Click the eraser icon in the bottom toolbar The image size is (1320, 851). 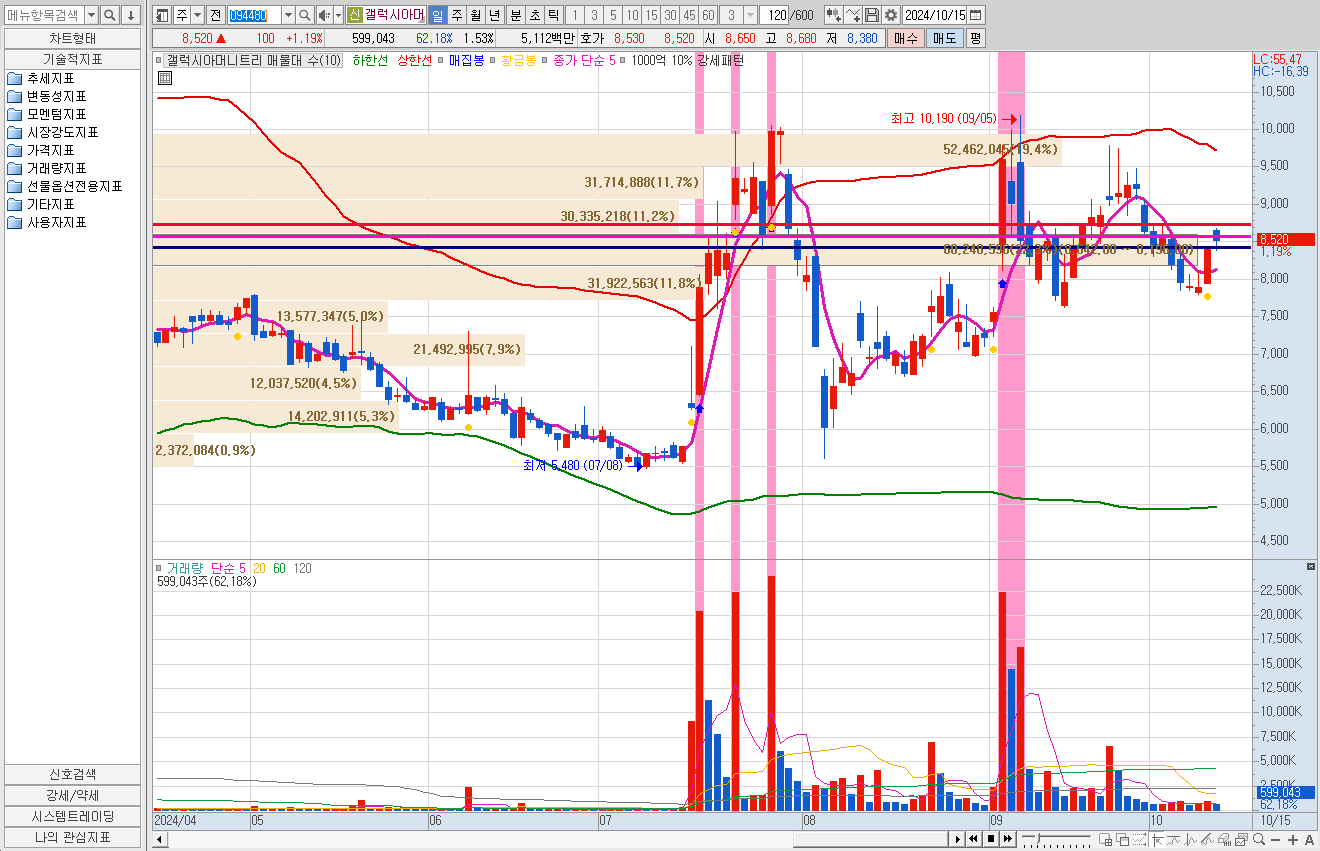coord(1225,840)
